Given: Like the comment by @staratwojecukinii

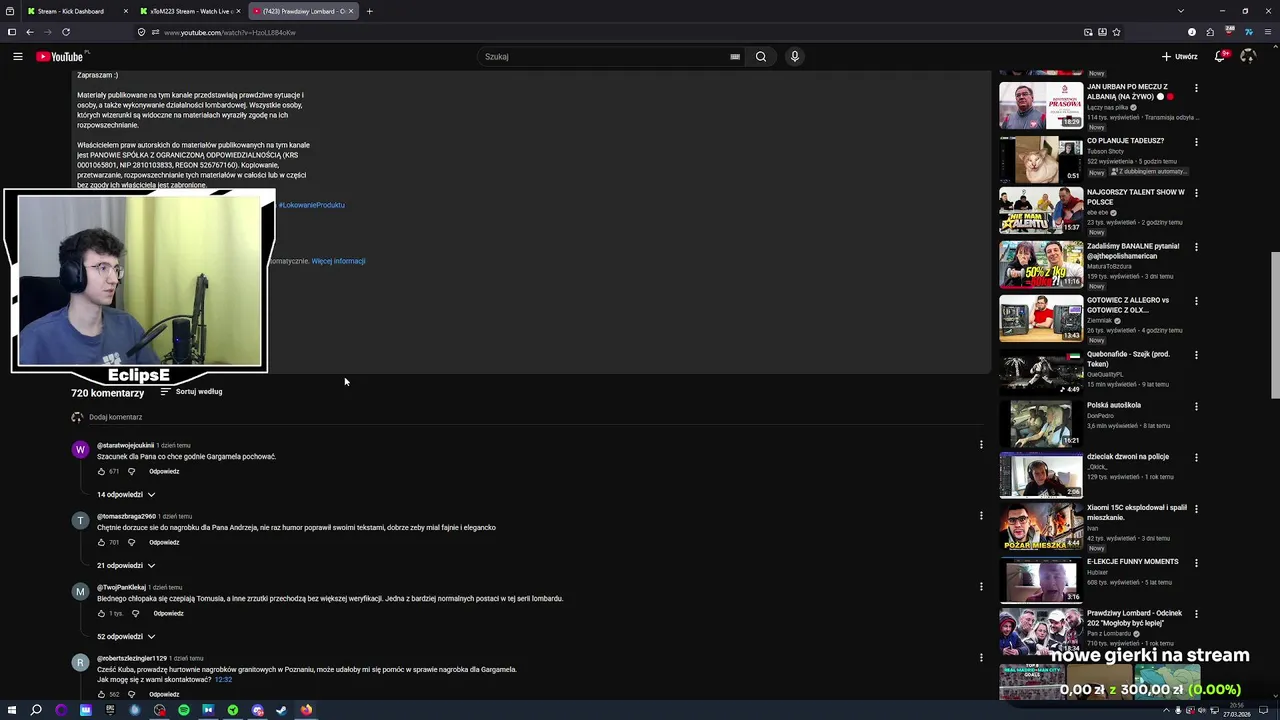Looking at the screenshot, I should coord(101,471).
